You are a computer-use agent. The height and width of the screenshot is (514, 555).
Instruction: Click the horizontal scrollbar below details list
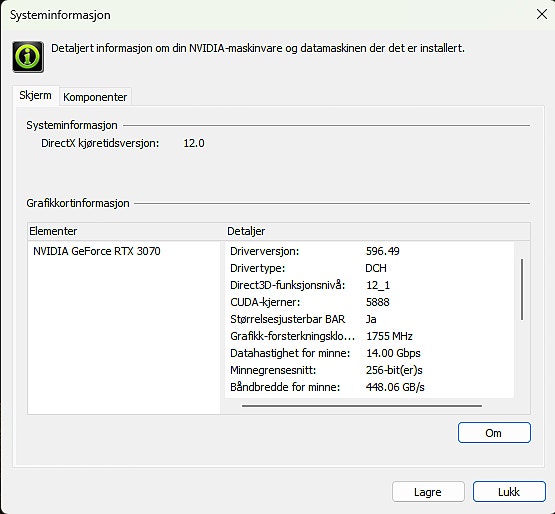362,406
